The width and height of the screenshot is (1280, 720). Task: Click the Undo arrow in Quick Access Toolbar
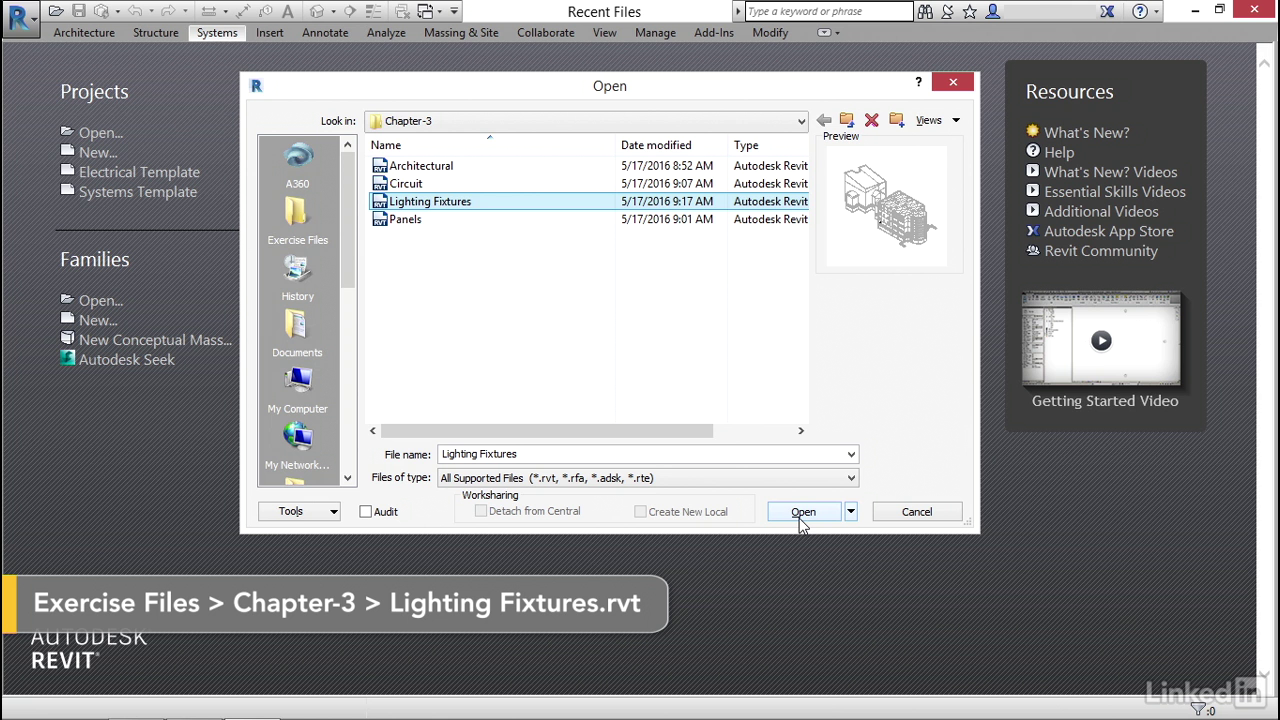134,12
